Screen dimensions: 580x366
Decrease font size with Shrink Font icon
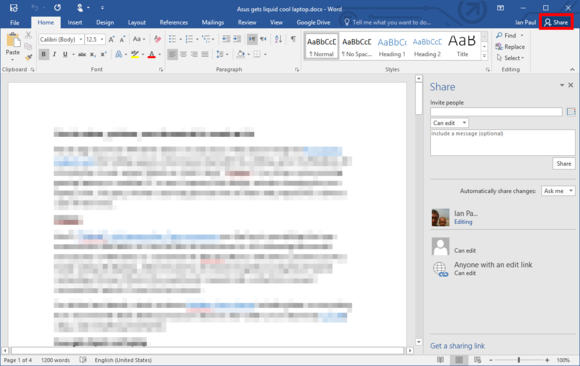122,39
